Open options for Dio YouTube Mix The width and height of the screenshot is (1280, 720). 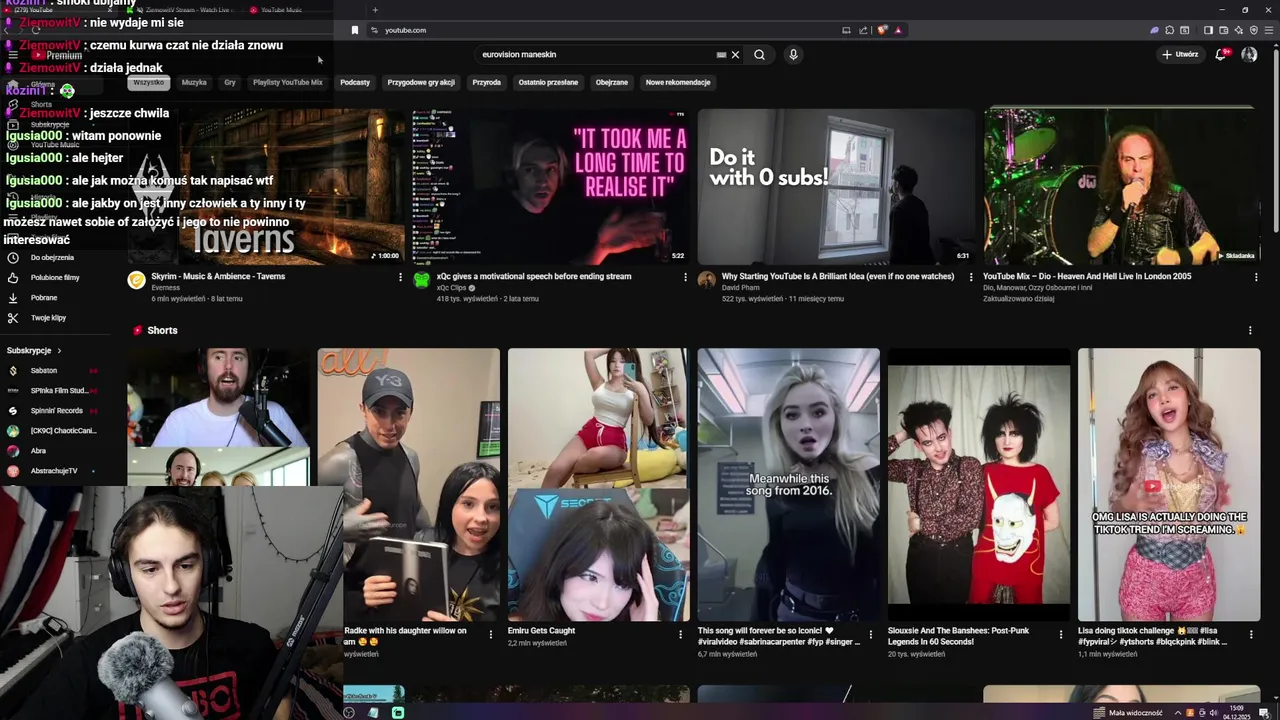pos(1256,277)
